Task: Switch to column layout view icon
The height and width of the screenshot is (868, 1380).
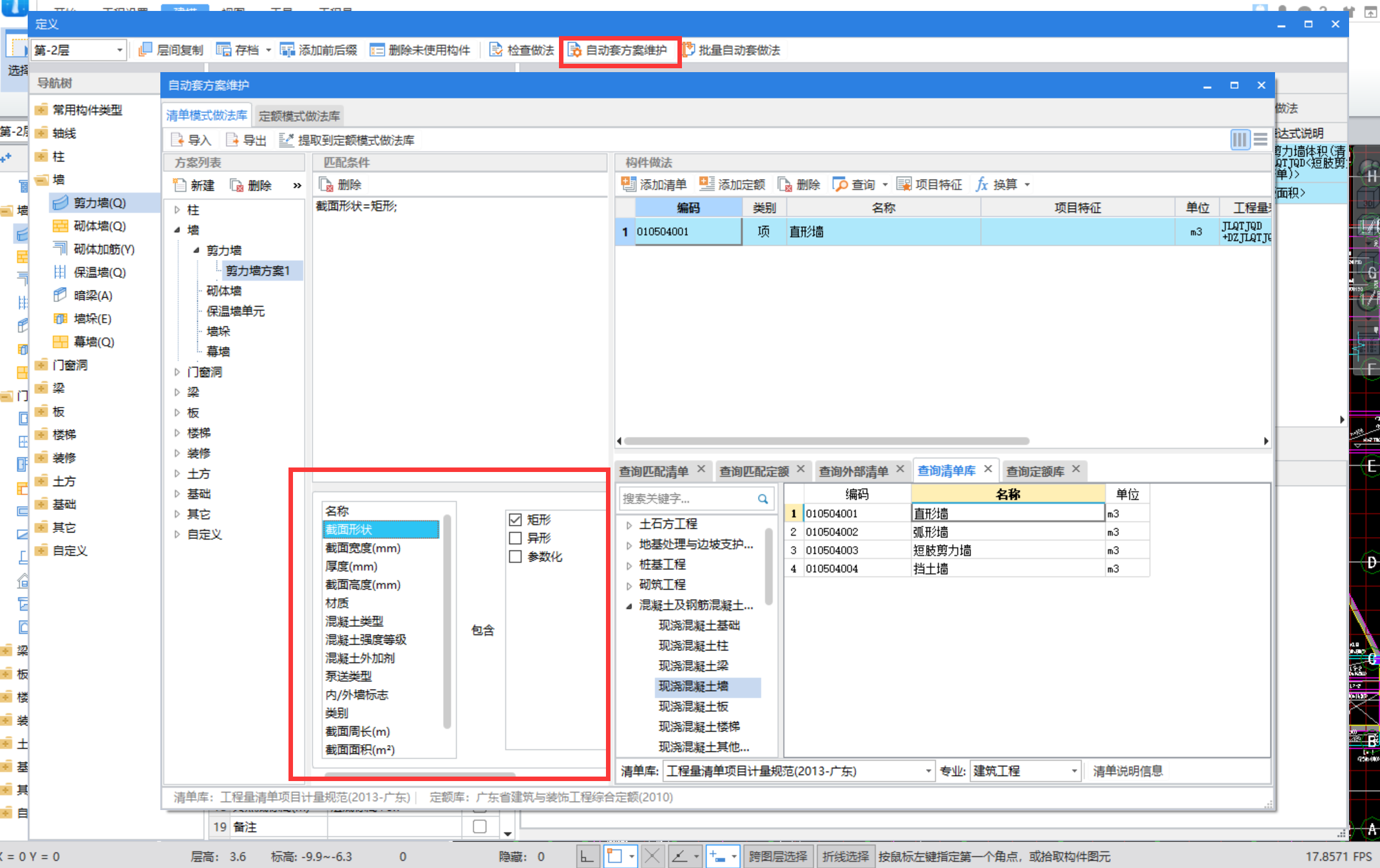Action: click(1240, 139)
